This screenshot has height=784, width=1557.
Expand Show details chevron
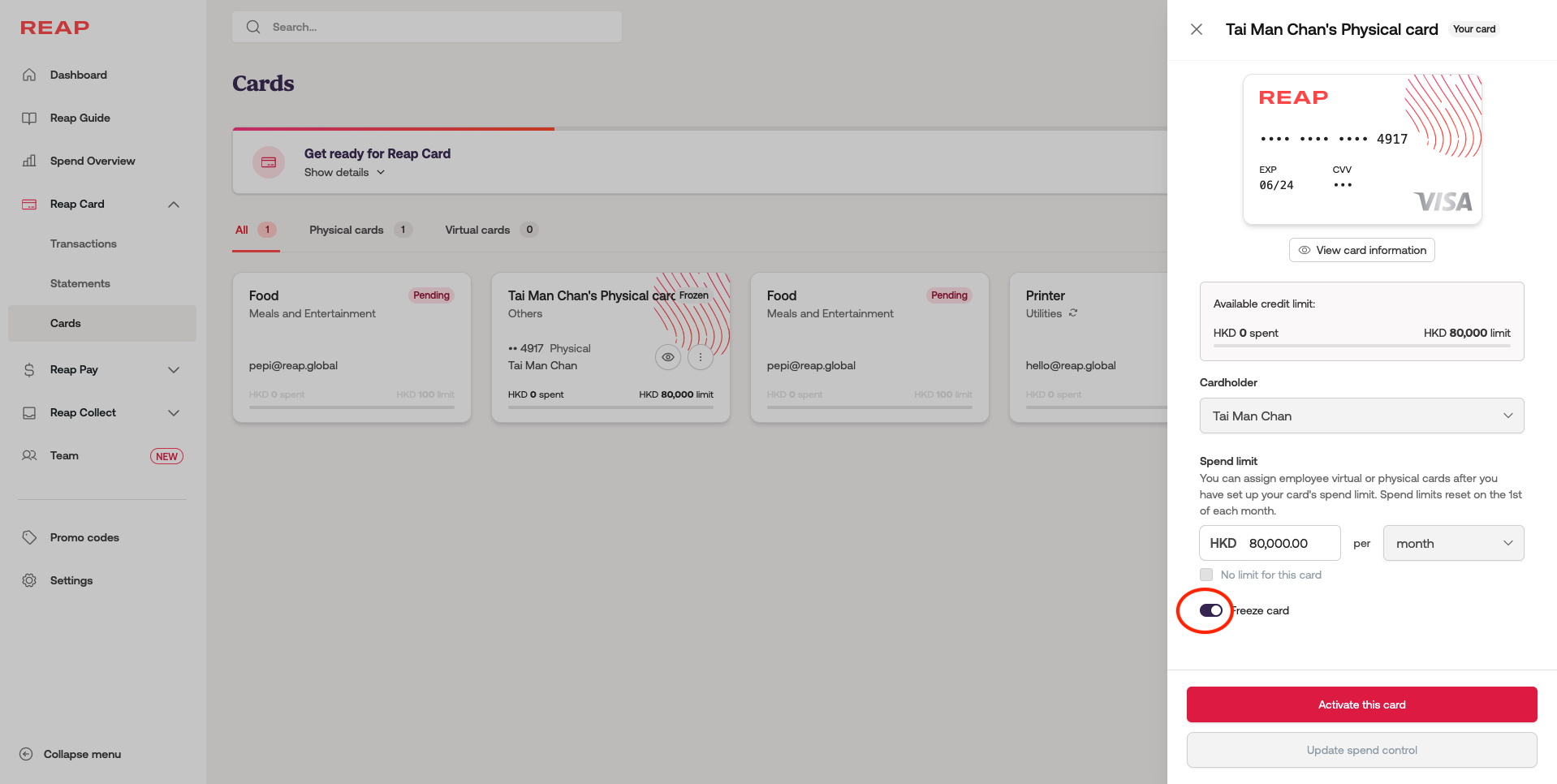(x=381, y=172)
